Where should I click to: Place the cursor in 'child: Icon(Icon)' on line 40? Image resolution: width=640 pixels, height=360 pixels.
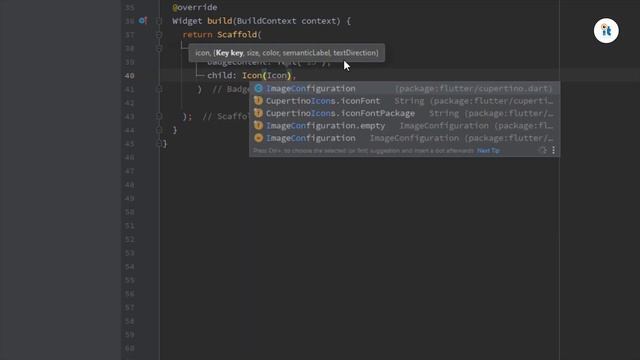point(251,76)
